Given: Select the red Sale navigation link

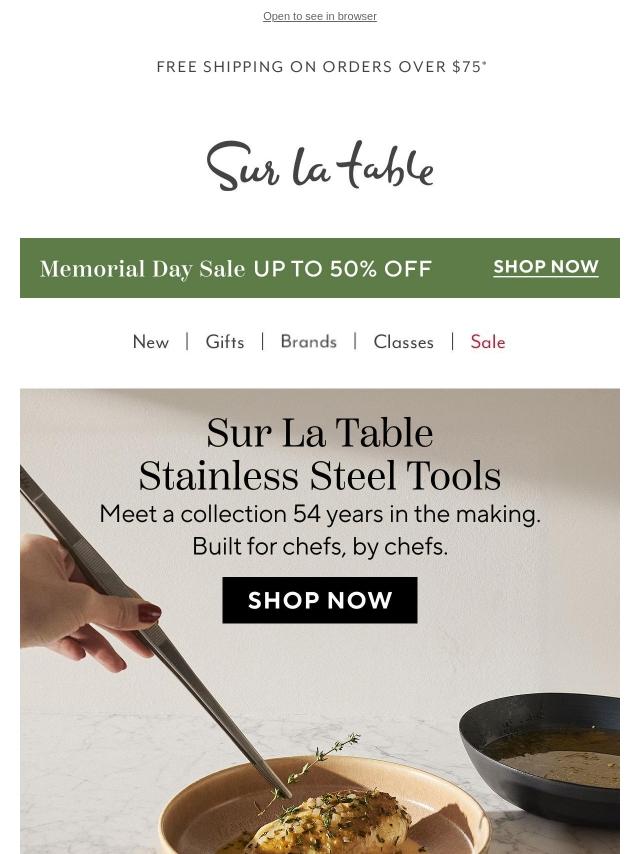Looking at the screenshot, I should [x=488, y=342].
